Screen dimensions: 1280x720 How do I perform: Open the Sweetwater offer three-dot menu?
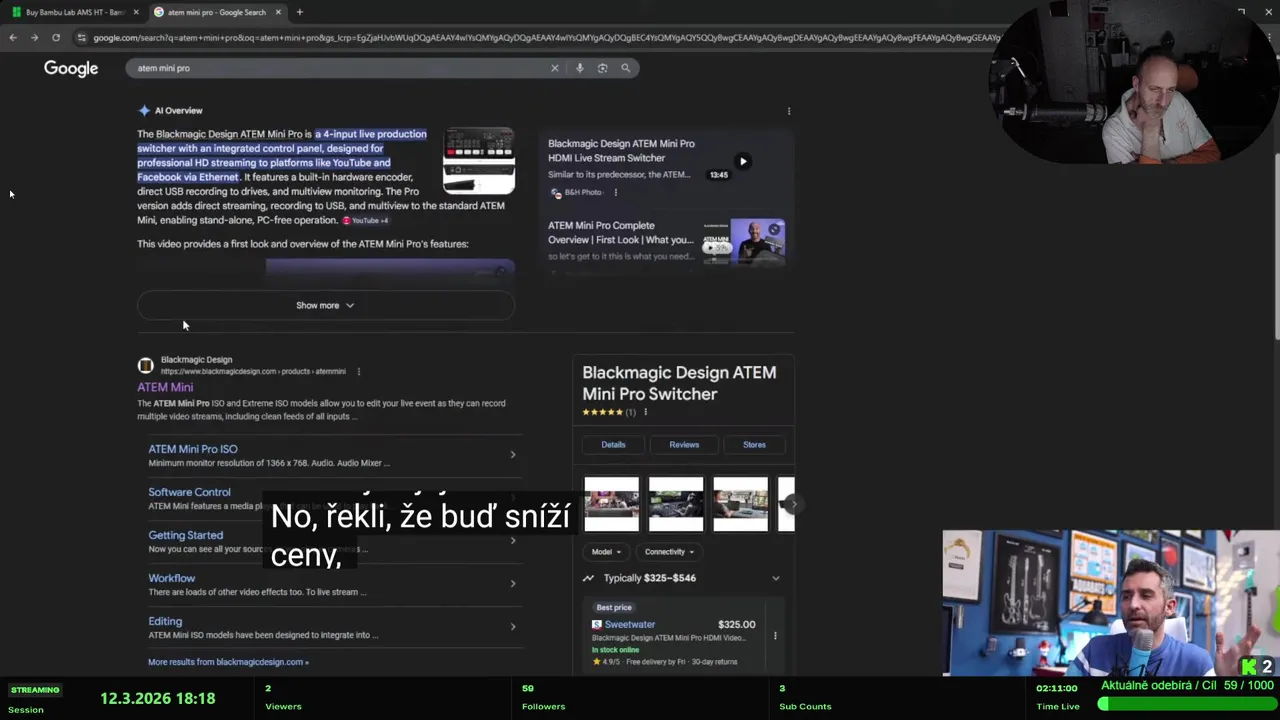point(774,636)
